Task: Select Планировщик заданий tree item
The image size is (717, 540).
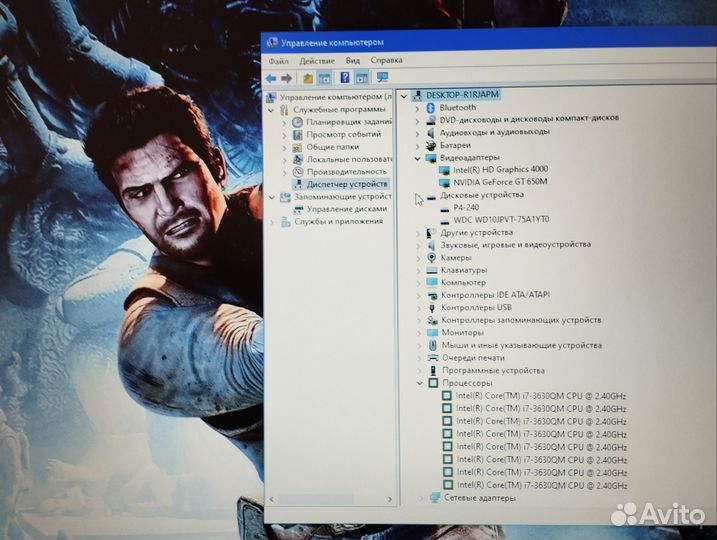Action: pos(349,122)
